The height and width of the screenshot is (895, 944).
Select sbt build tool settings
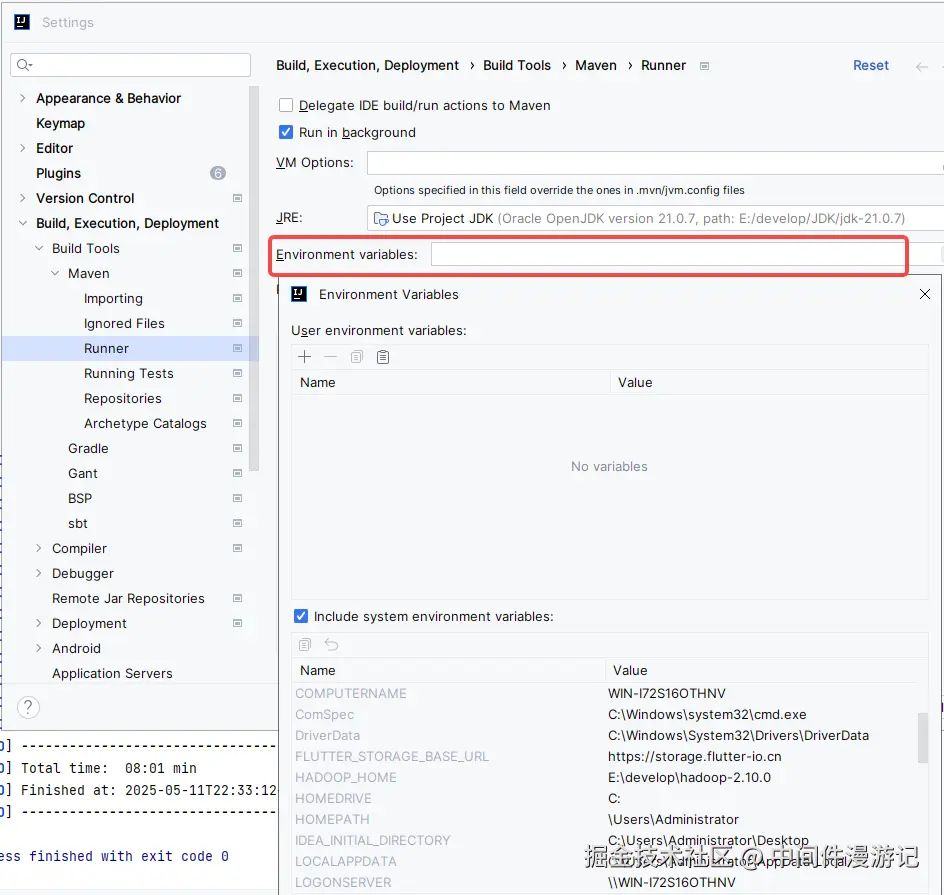pos(78,524)
